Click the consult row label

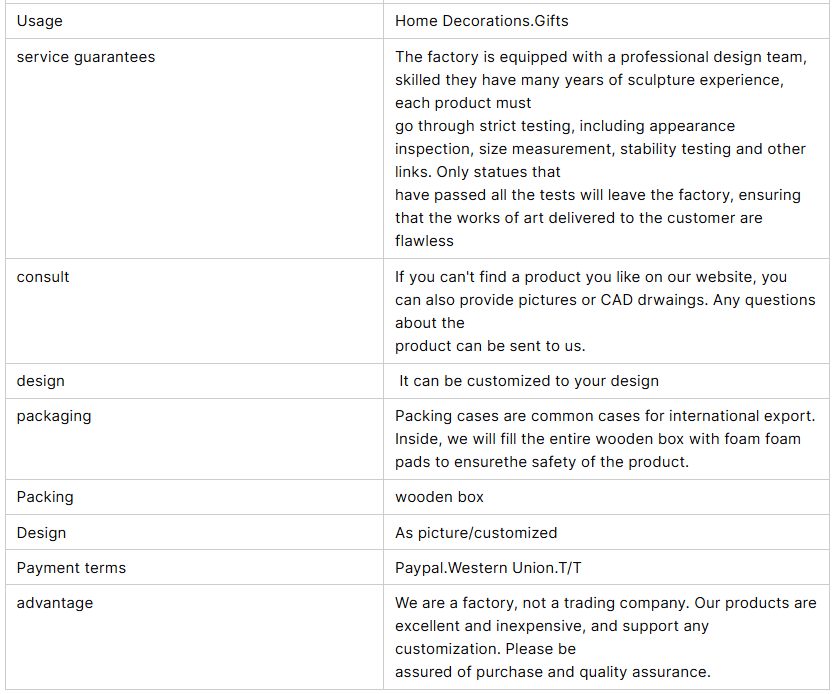pyautogui.click(x=43, y=277)
